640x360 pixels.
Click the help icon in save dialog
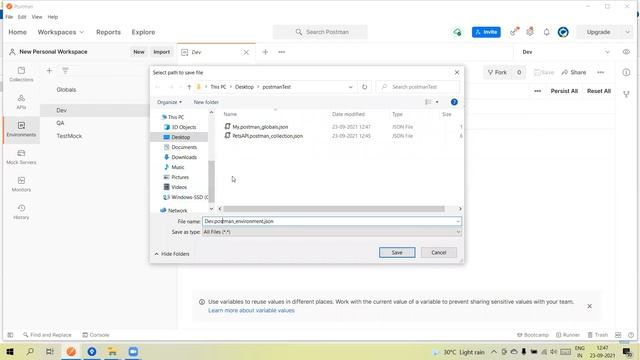tap(454, 102)
